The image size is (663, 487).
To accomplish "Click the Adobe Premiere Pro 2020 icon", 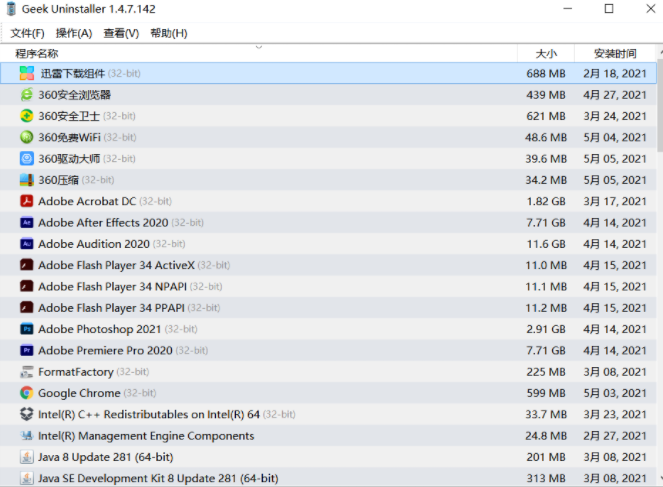I will click(x=27, y=350).
